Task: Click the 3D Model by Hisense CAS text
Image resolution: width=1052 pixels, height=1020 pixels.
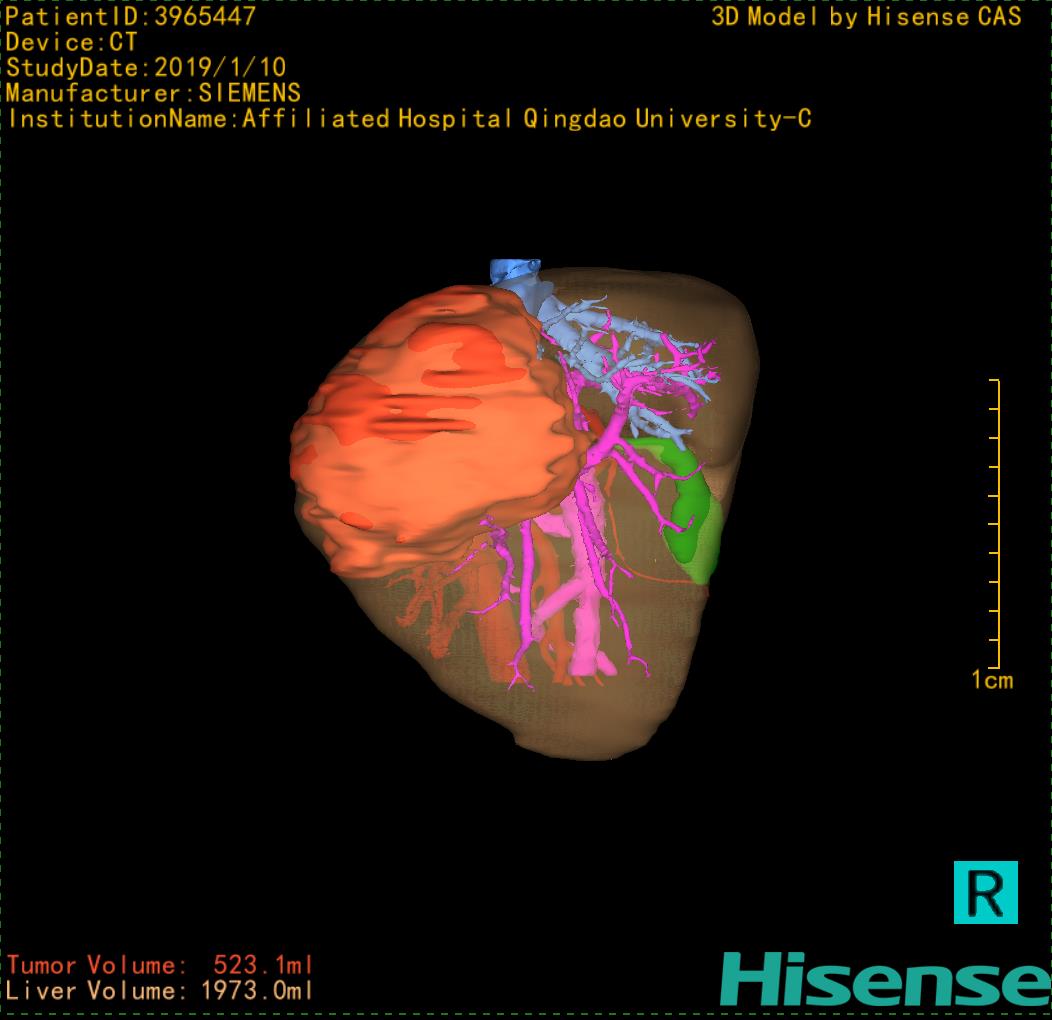Action: click(866, 17)
